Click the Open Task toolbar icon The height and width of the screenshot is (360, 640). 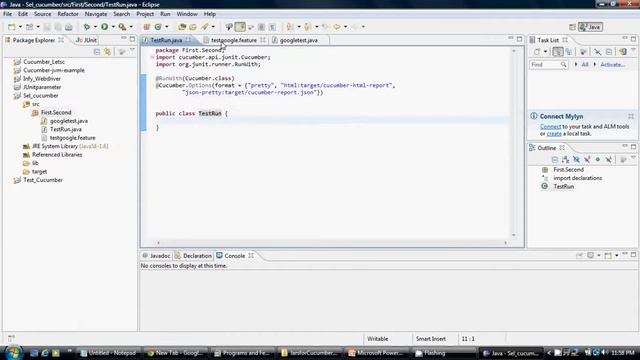click(x=193, y=27)
